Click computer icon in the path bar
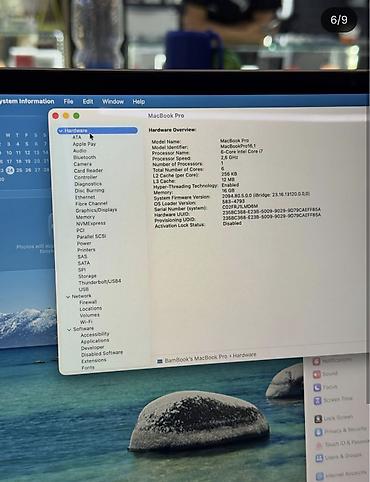 [x=160, y=361]
